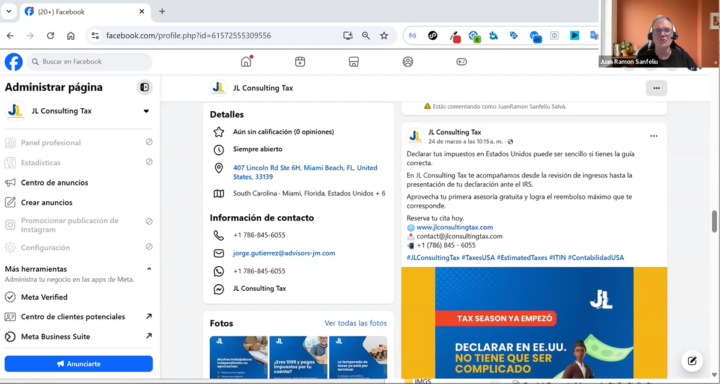Close the Facebook browser tab
720x384 pixels.
tap(142, 11)
